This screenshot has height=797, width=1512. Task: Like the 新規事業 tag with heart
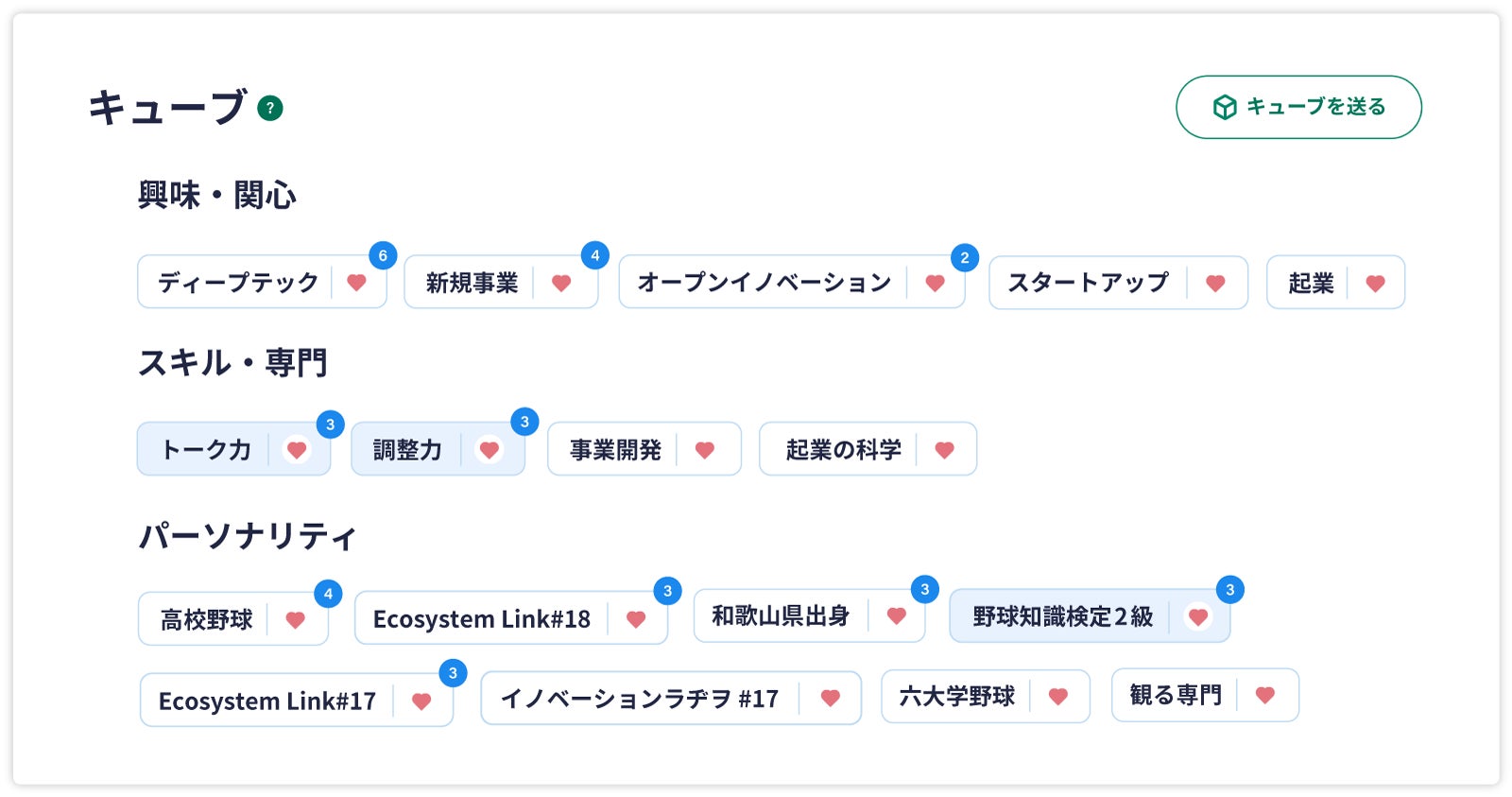click(x=561, y=283)
